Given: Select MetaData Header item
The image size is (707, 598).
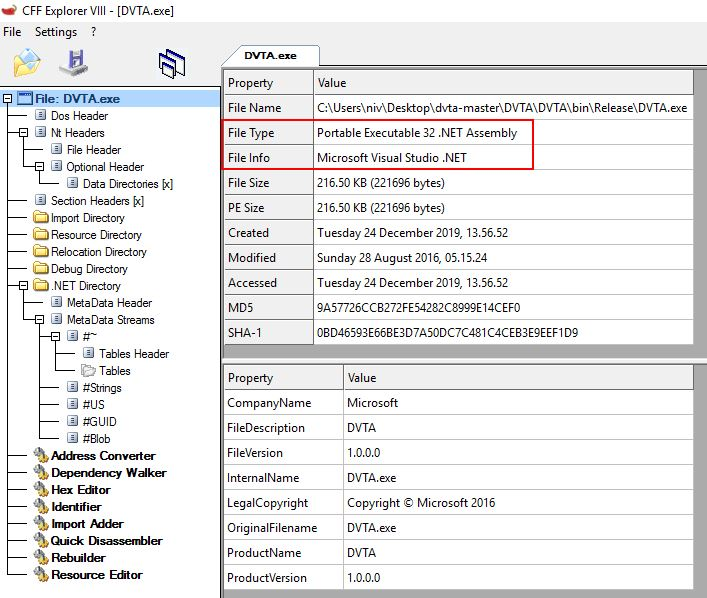Looking at the screenshot, I should pyautogui.click(x=109, y=303).
